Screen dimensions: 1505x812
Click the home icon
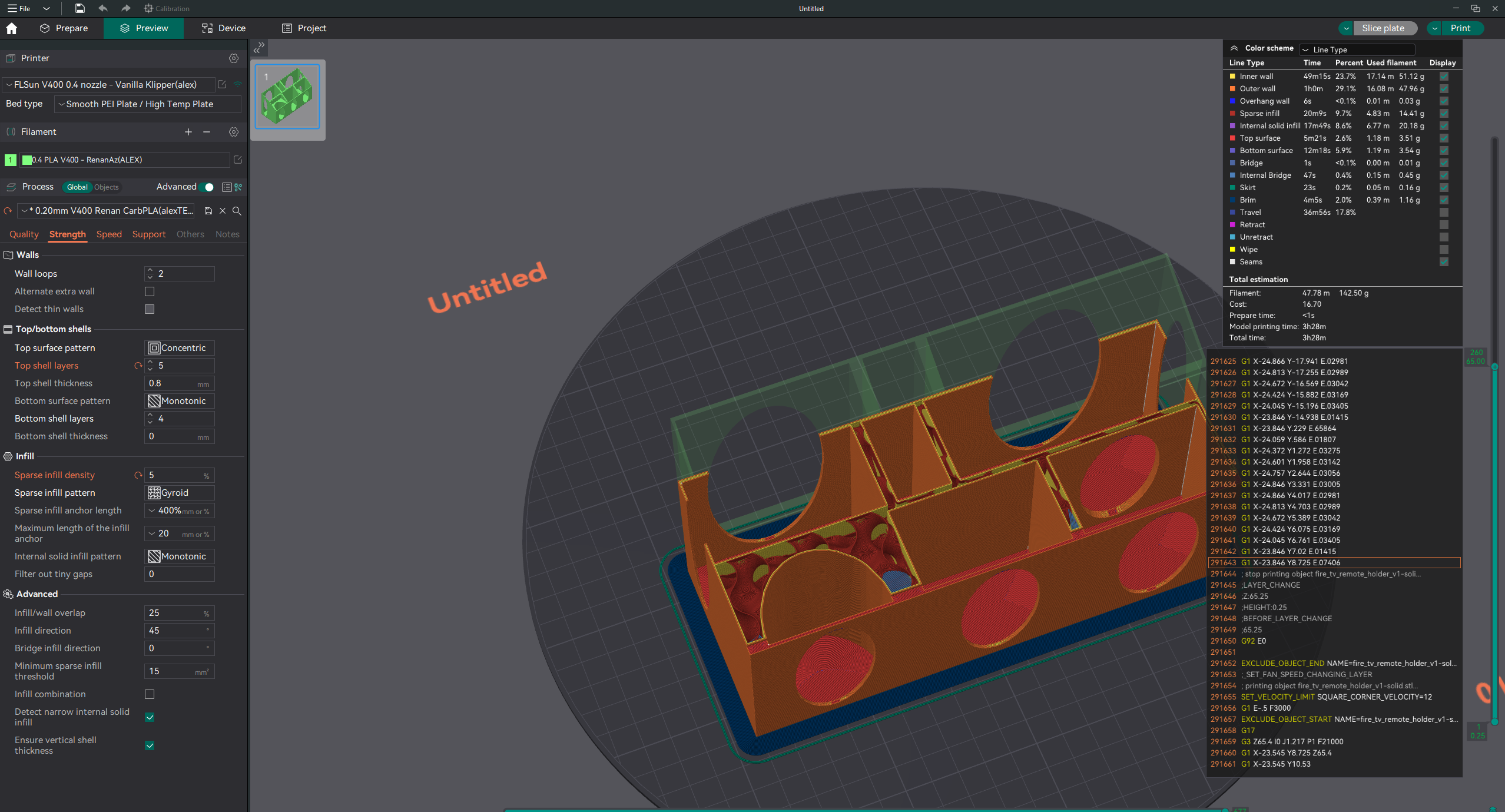11,28
